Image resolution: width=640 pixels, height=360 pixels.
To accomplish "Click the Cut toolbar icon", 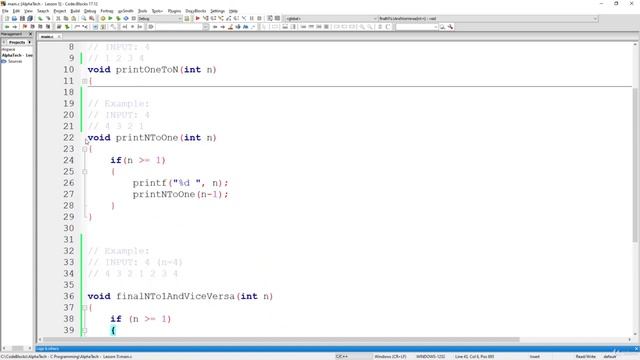I will pyautogui.click(x=58, y=18).
